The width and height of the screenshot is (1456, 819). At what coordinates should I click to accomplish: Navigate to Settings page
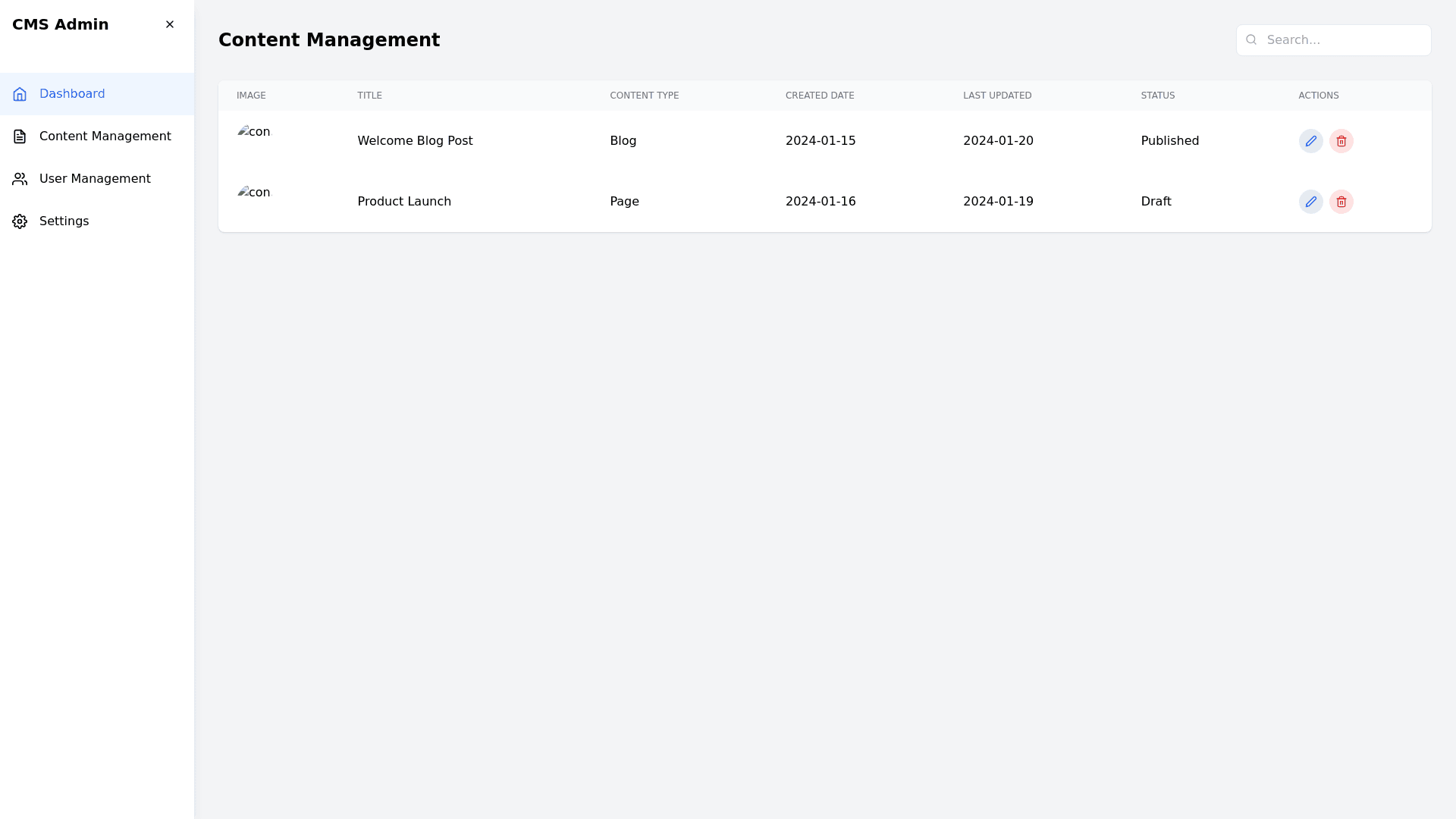coord(64,221)
